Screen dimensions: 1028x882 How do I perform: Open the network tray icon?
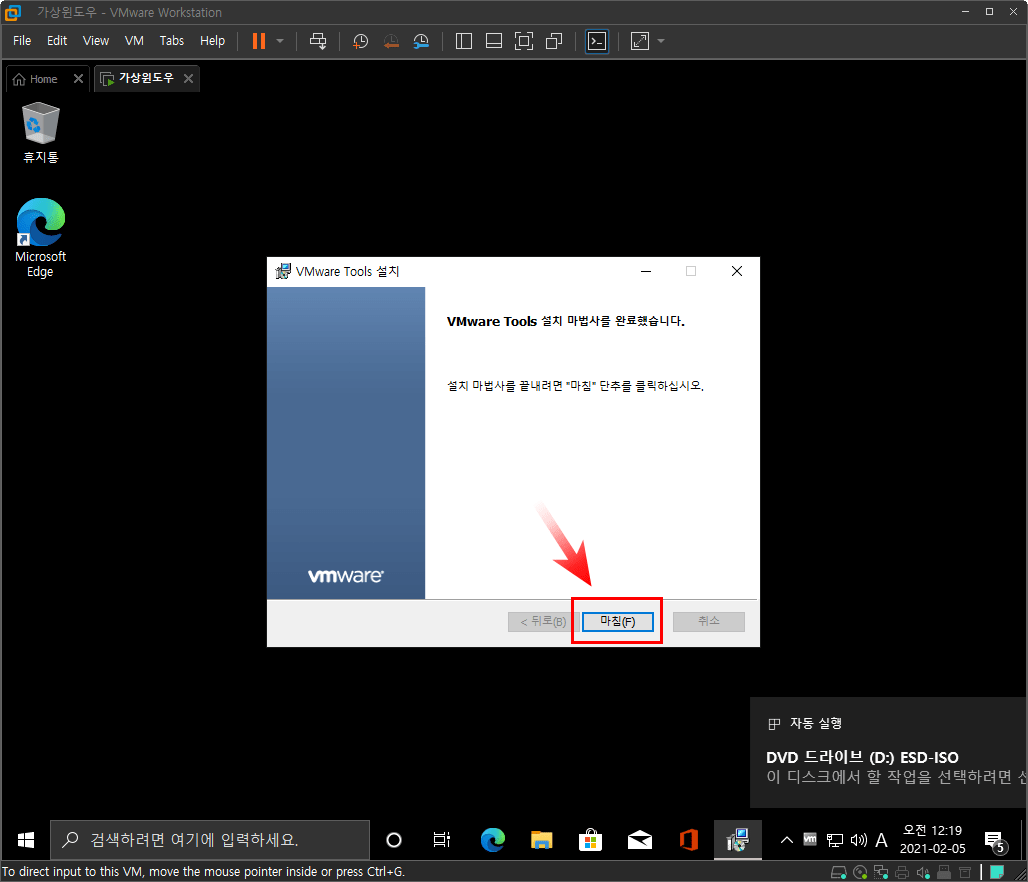pyautogui.click(x=835, y=839)
